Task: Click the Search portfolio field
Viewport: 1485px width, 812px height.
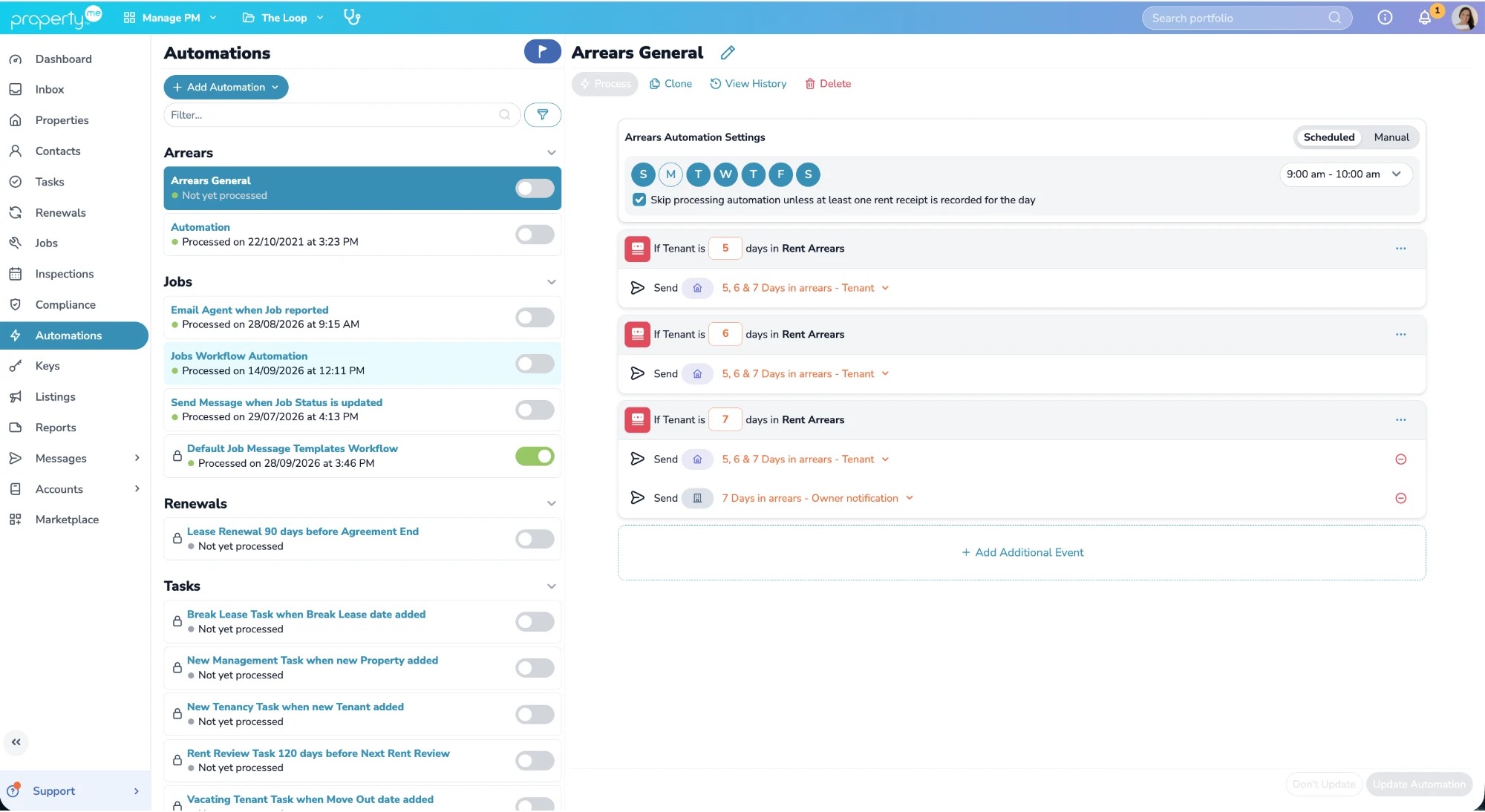Action: (x=1247, y=18)
